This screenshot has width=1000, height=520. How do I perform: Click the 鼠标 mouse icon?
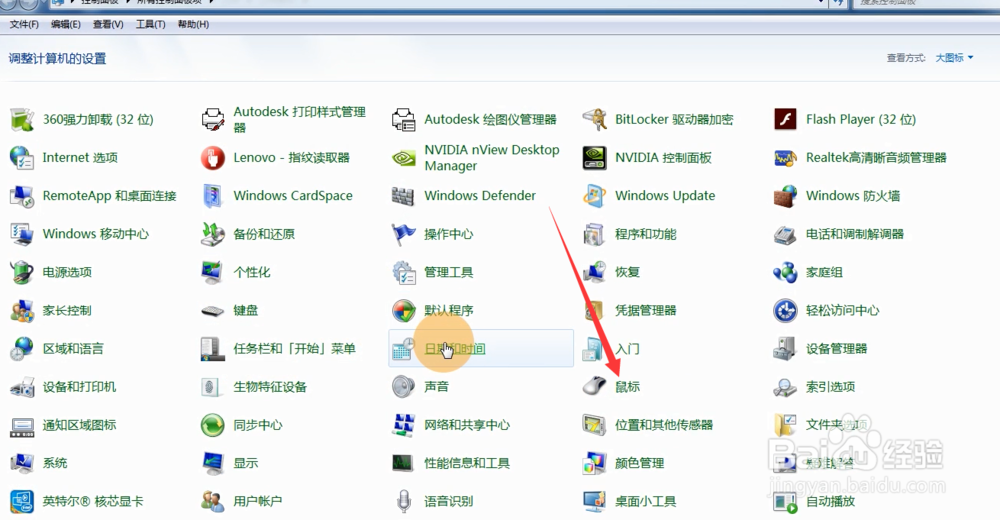coord(594,387)
